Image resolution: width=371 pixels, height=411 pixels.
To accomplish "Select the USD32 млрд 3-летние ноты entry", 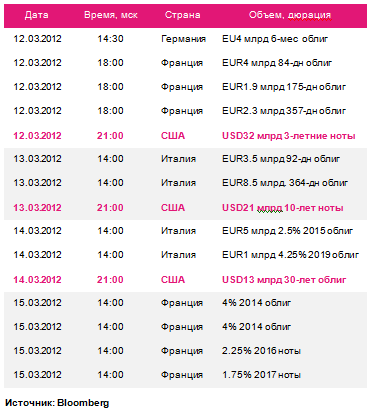I will [289, 136].
